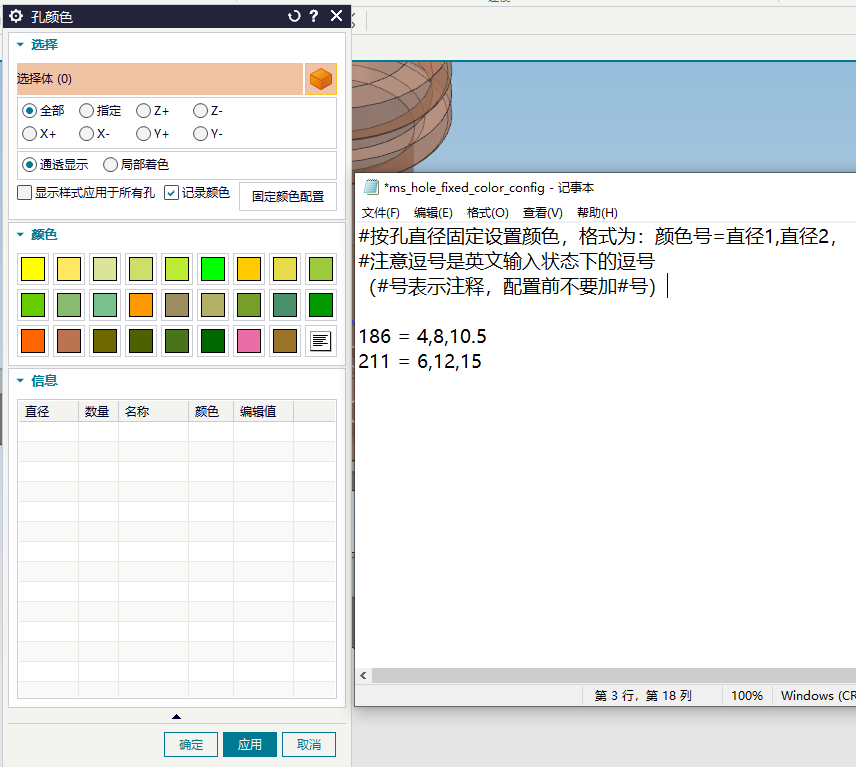Collapse the 信息 section

click(20, 380)
